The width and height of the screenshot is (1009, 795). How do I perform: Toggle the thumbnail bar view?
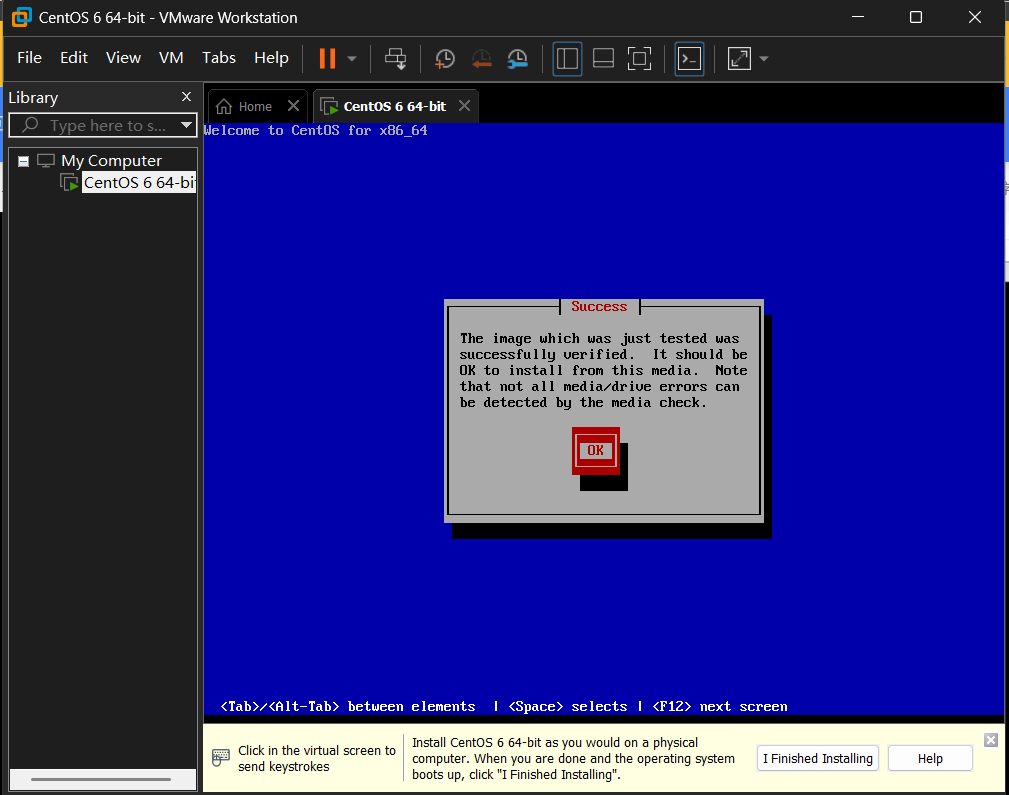point(603,59)
